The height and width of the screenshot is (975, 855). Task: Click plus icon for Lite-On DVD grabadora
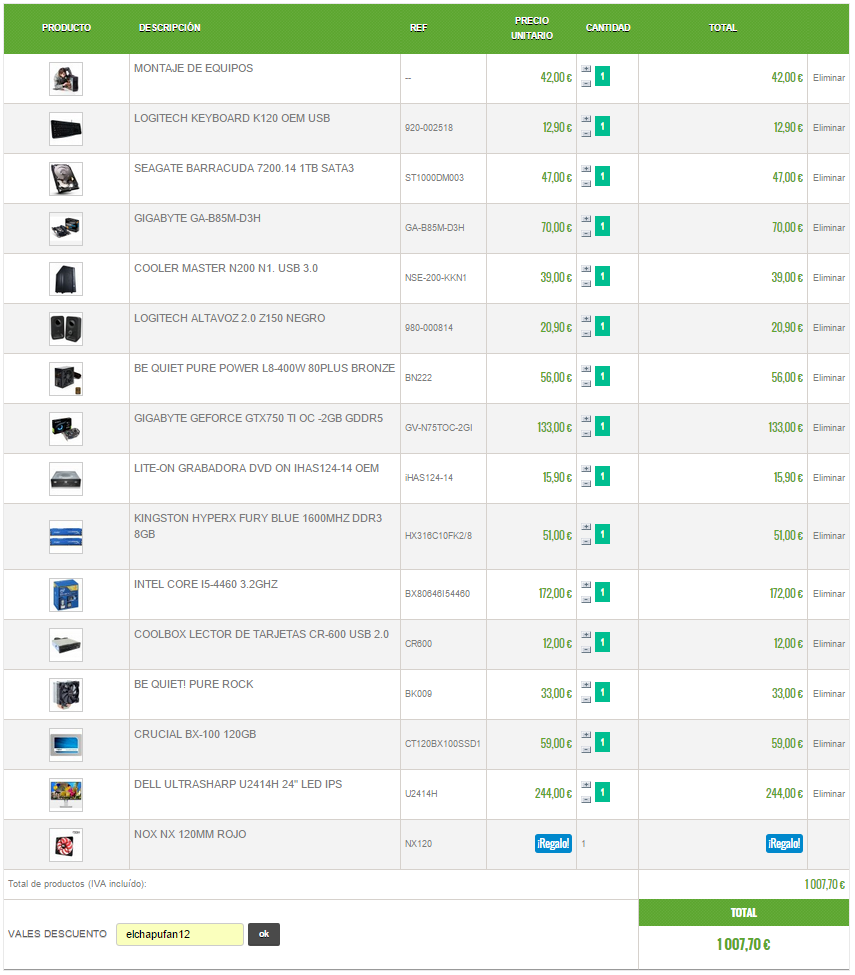pyautogui.click(x=586, y=469)
